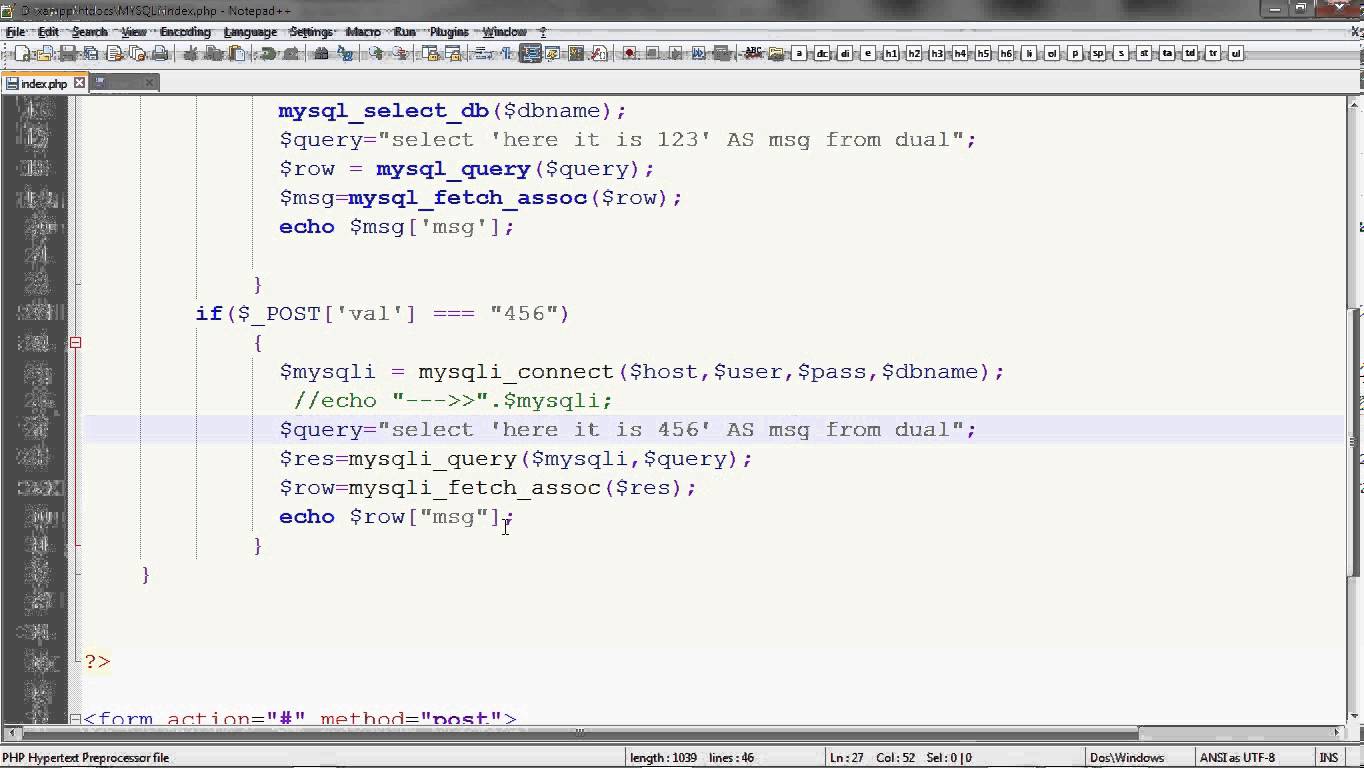Print the document with Print icon

[x=160, y=53]
